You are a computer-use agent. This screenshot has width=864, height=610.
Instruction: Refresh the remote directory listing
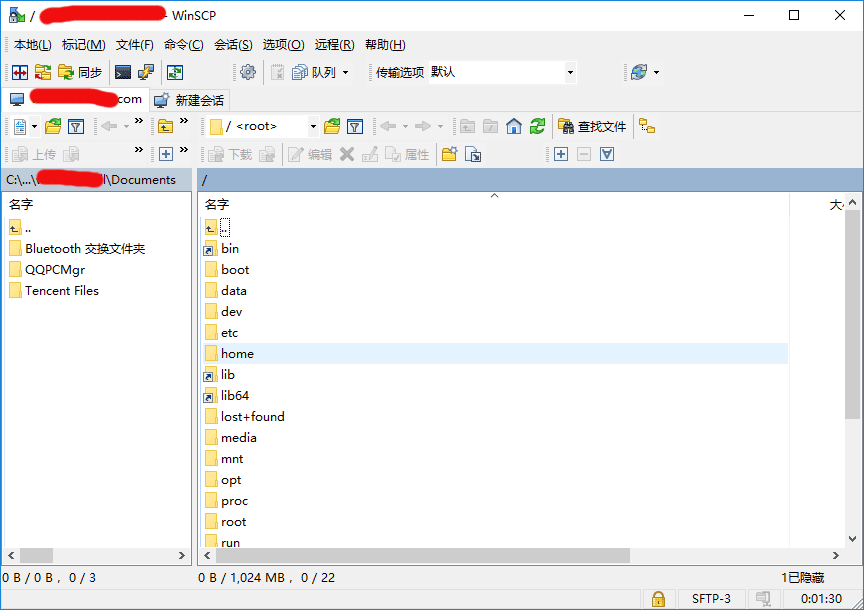(x=538, y=126)
